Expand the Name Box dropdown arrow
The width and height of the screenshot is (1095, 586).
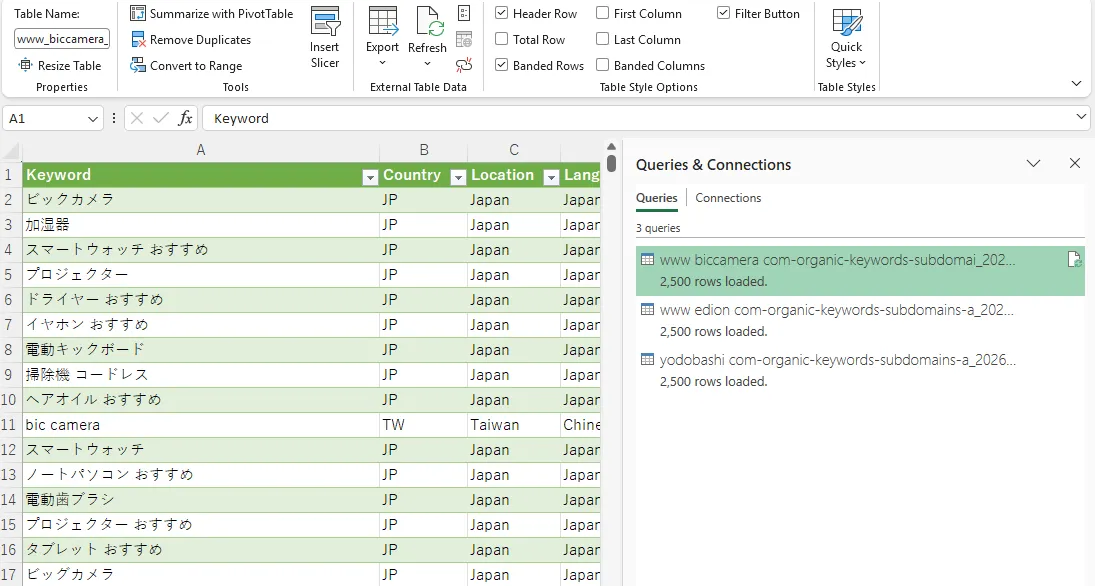92,119
